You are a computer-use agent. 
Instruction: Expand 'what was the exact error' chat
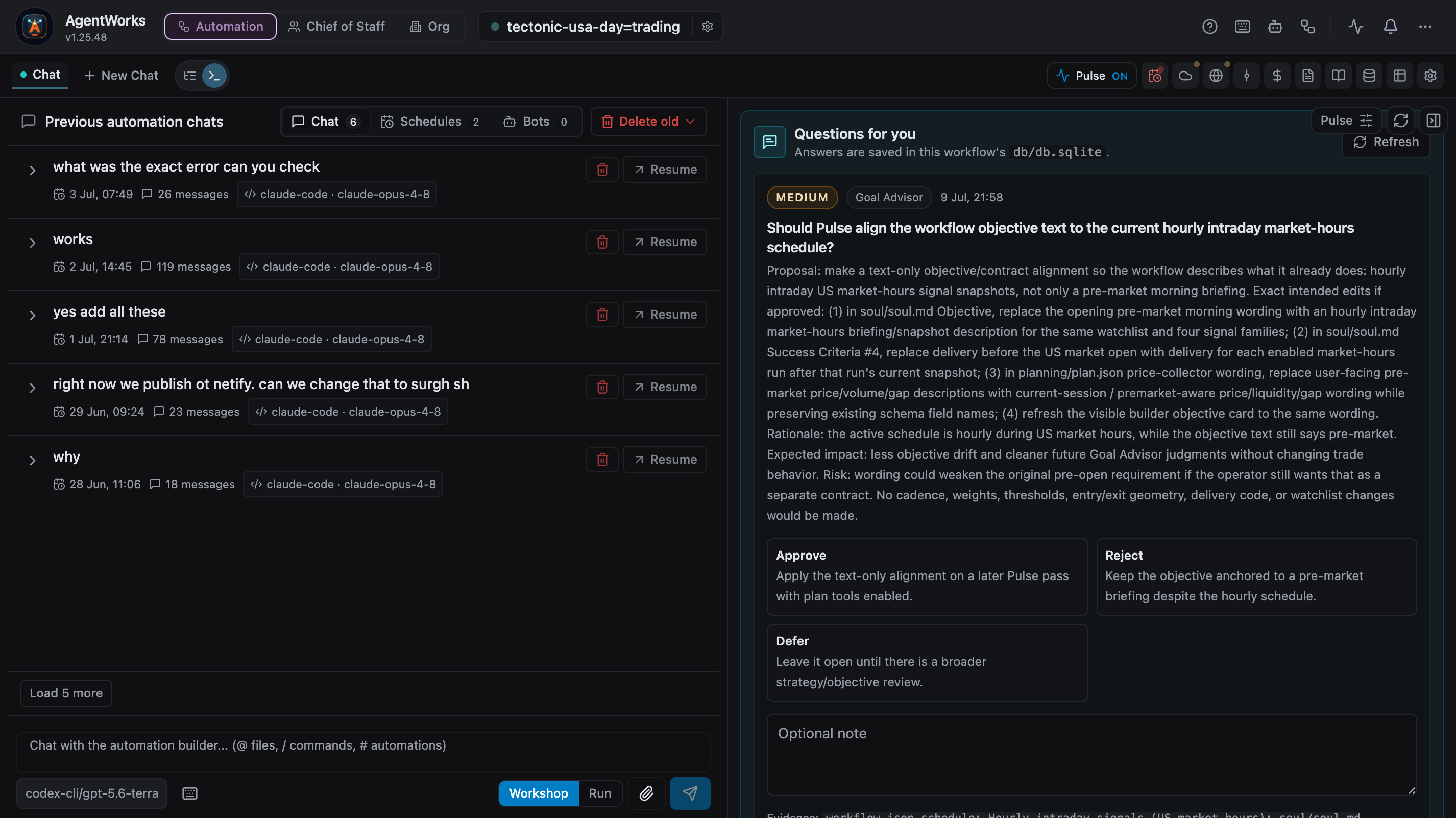point(32,170)
